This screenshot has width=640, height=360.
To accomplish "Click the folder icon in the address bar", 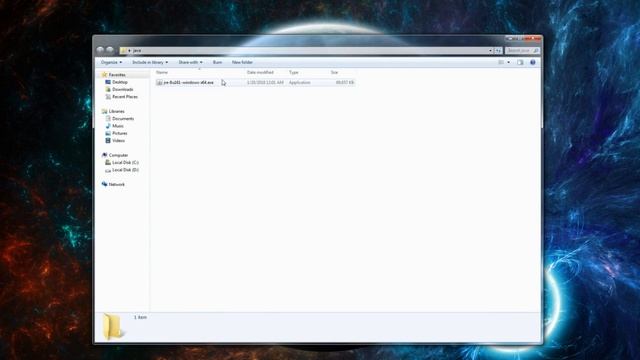I will 124,51.
